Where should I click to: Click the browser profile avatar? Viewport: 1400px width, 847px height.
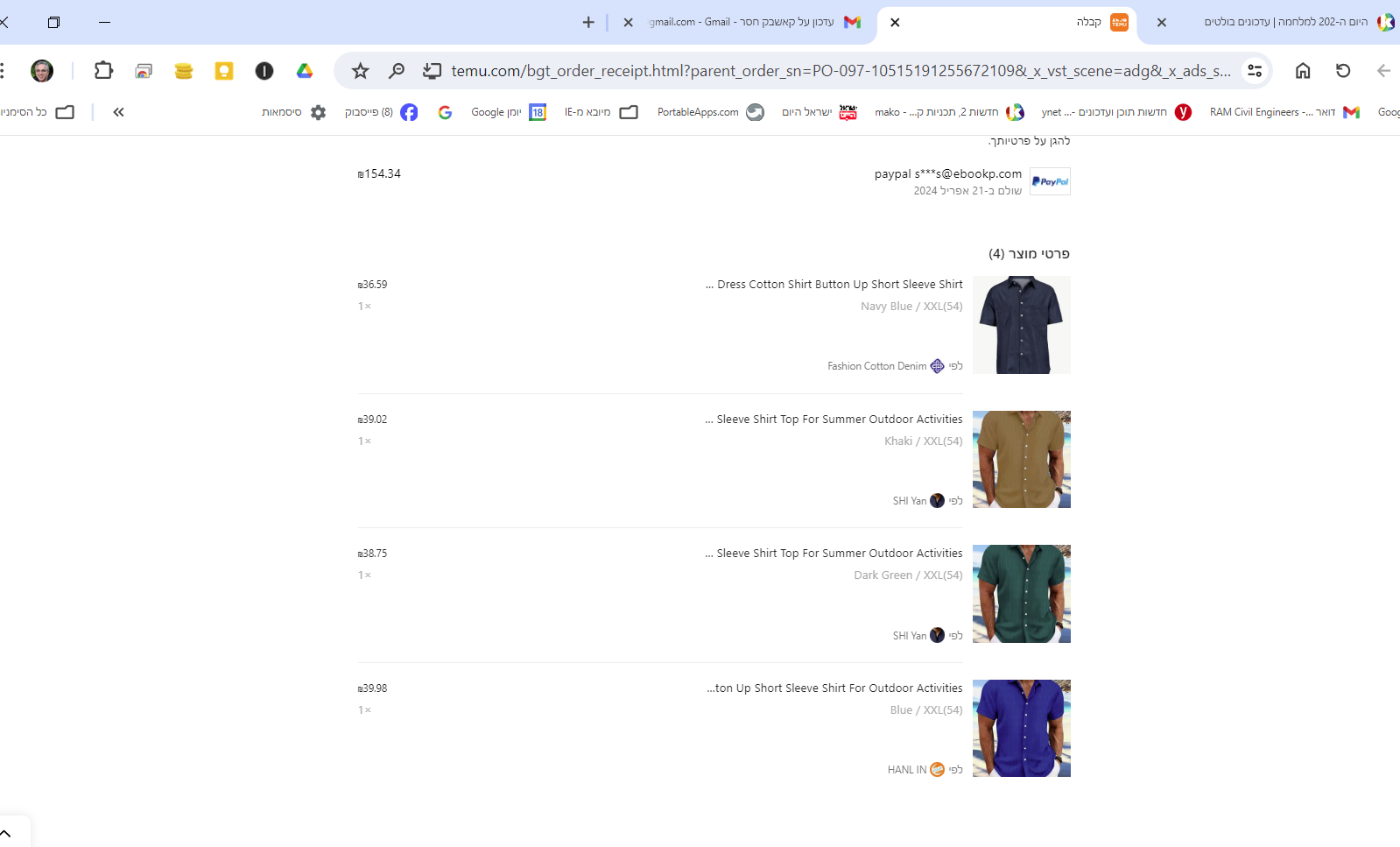[42, 71]
